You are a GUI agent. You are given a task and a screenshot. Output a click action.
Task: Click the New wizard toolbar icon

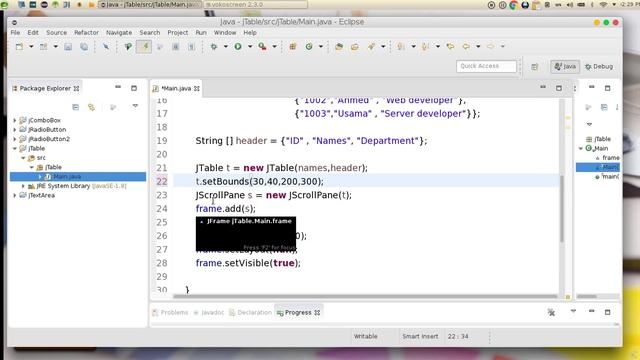[x=19, y=47]
